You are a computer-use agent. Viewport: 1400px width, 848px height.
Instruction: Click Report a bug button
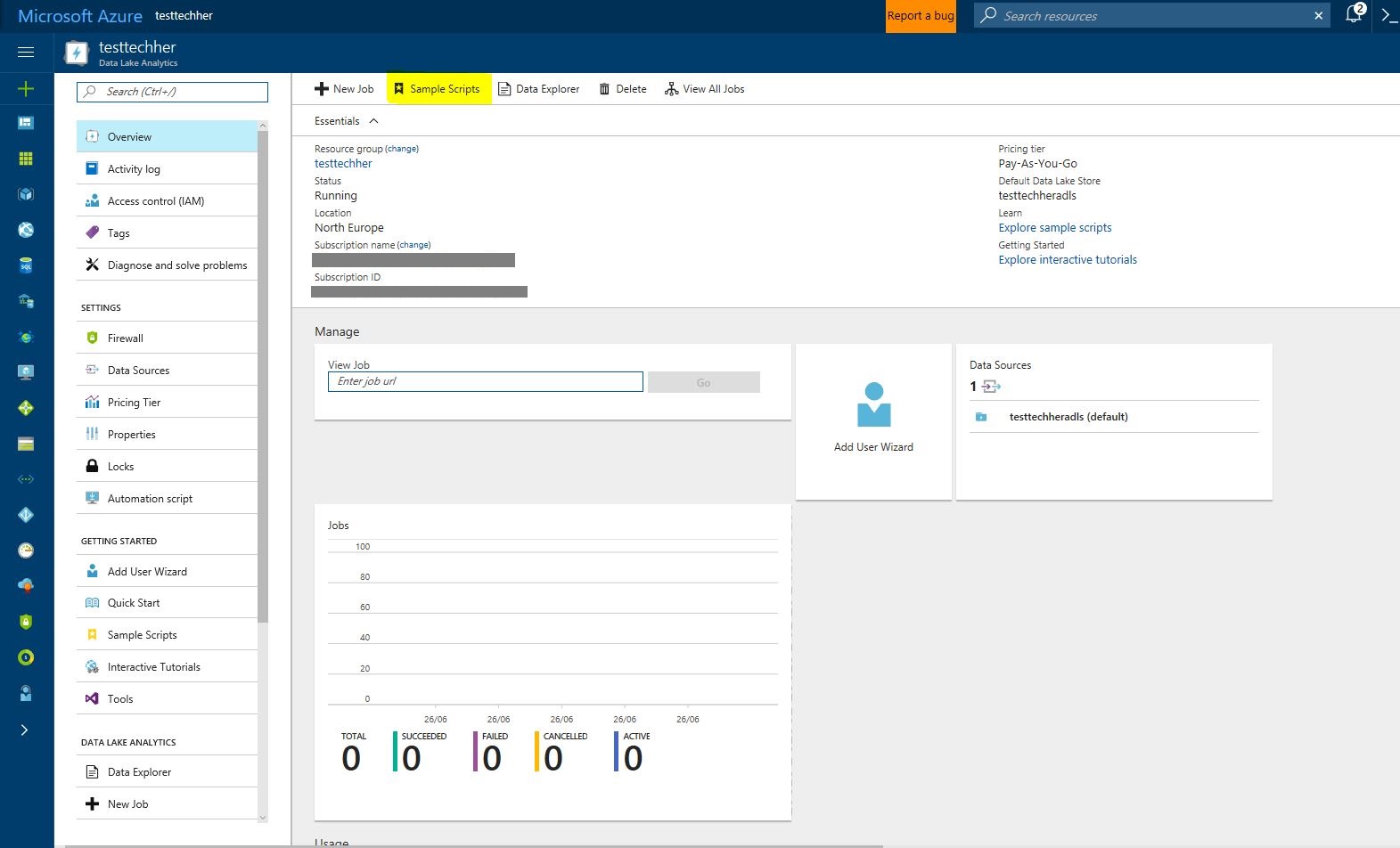(921, 16)
